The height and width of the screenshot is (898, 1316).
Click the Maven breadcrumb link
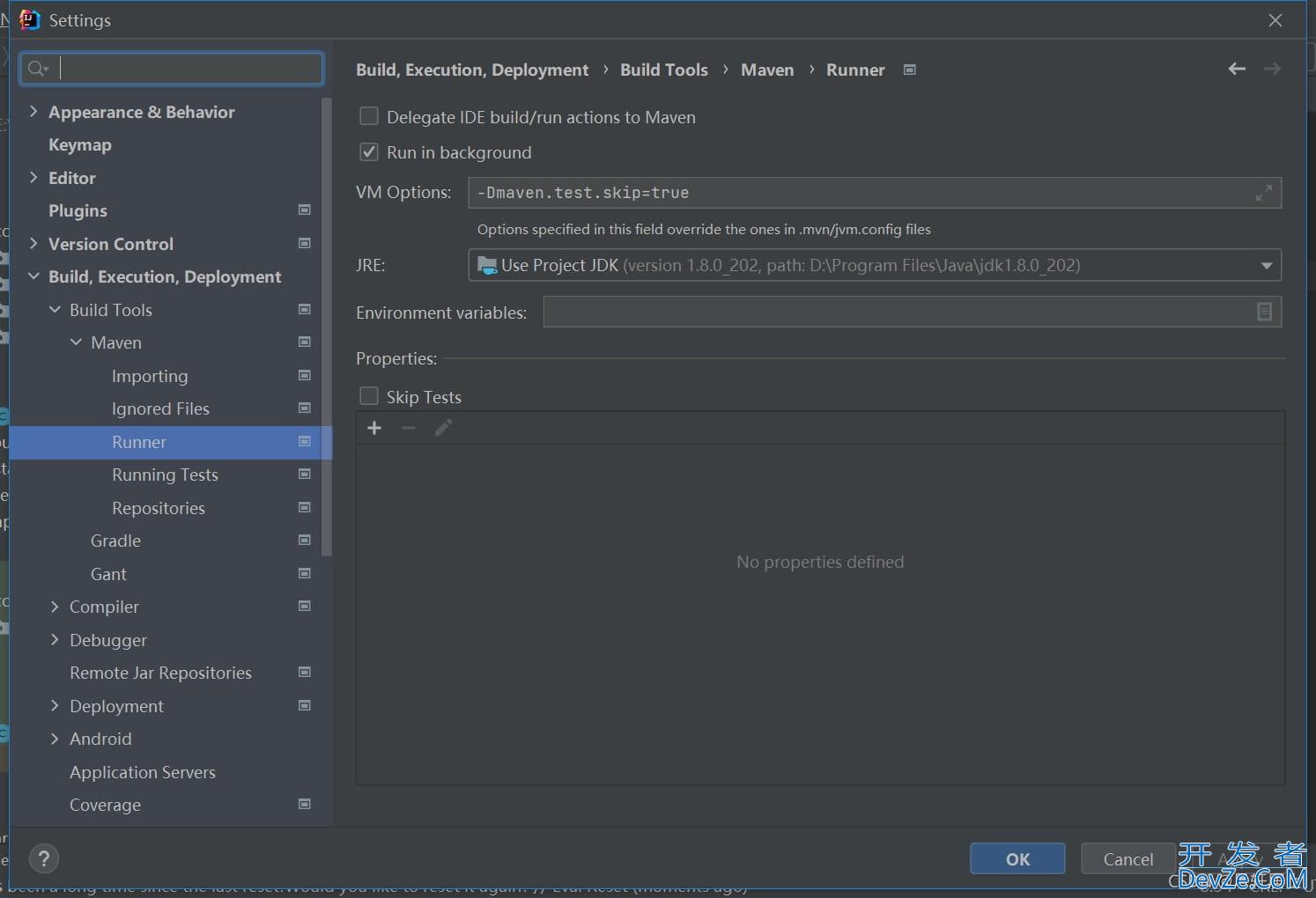[x=767, y=70]
